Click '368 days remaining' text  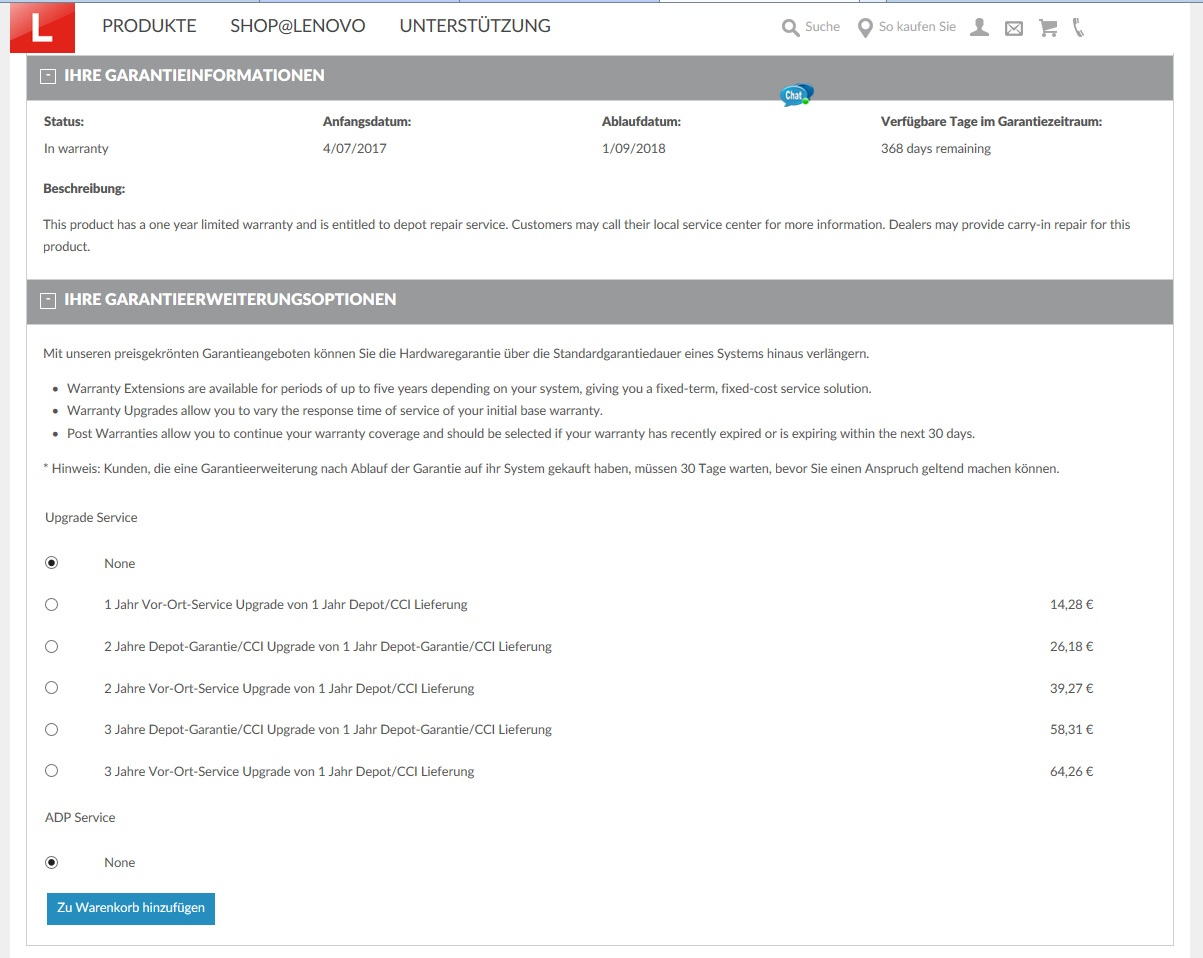pos(936,149)
